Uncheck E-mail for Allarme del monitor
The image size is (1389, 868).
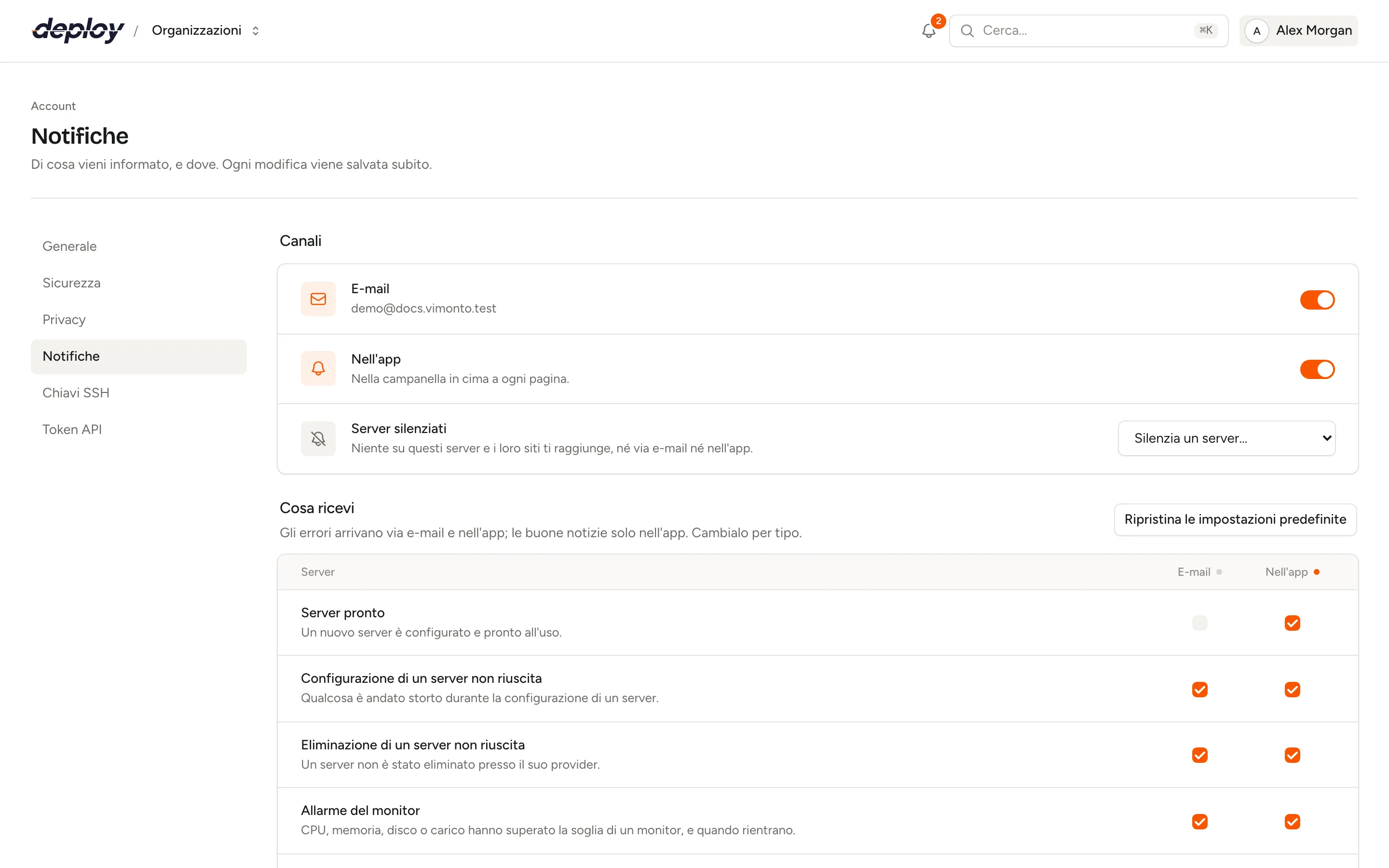point(1199,822)
